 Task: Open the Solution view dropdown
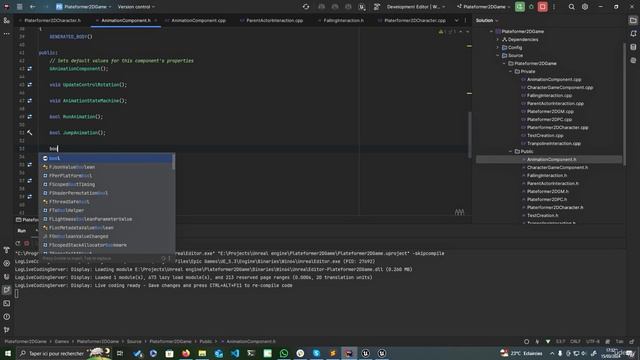487,20
